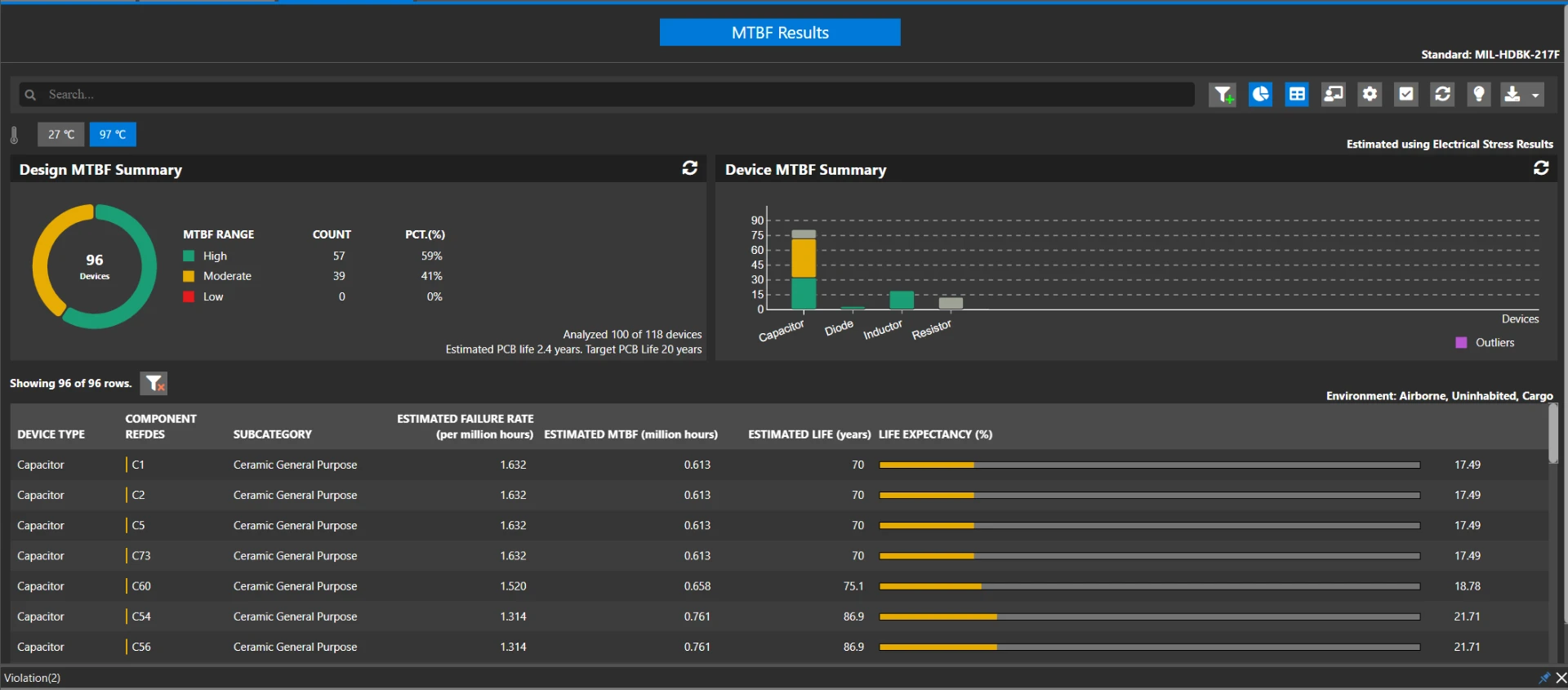Click the C73 life expectancy bar
This screenshot has height=690, width=1568.
point(1150,556)
